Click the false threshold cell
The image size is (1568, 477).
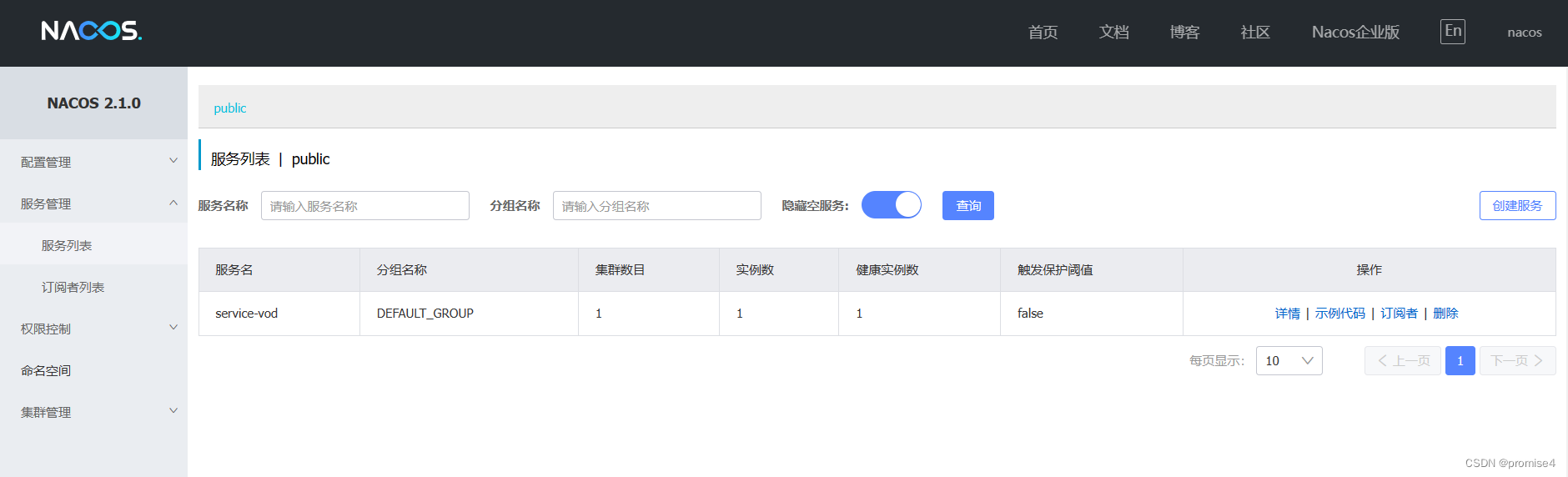[x=1092, y=314]
